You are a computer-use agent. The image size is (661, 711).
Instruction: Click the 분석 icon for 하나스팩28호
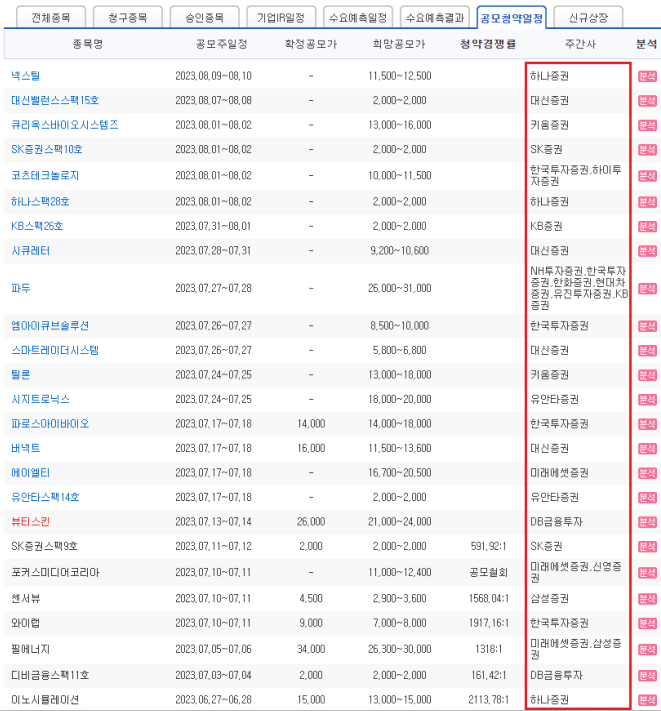647,202
